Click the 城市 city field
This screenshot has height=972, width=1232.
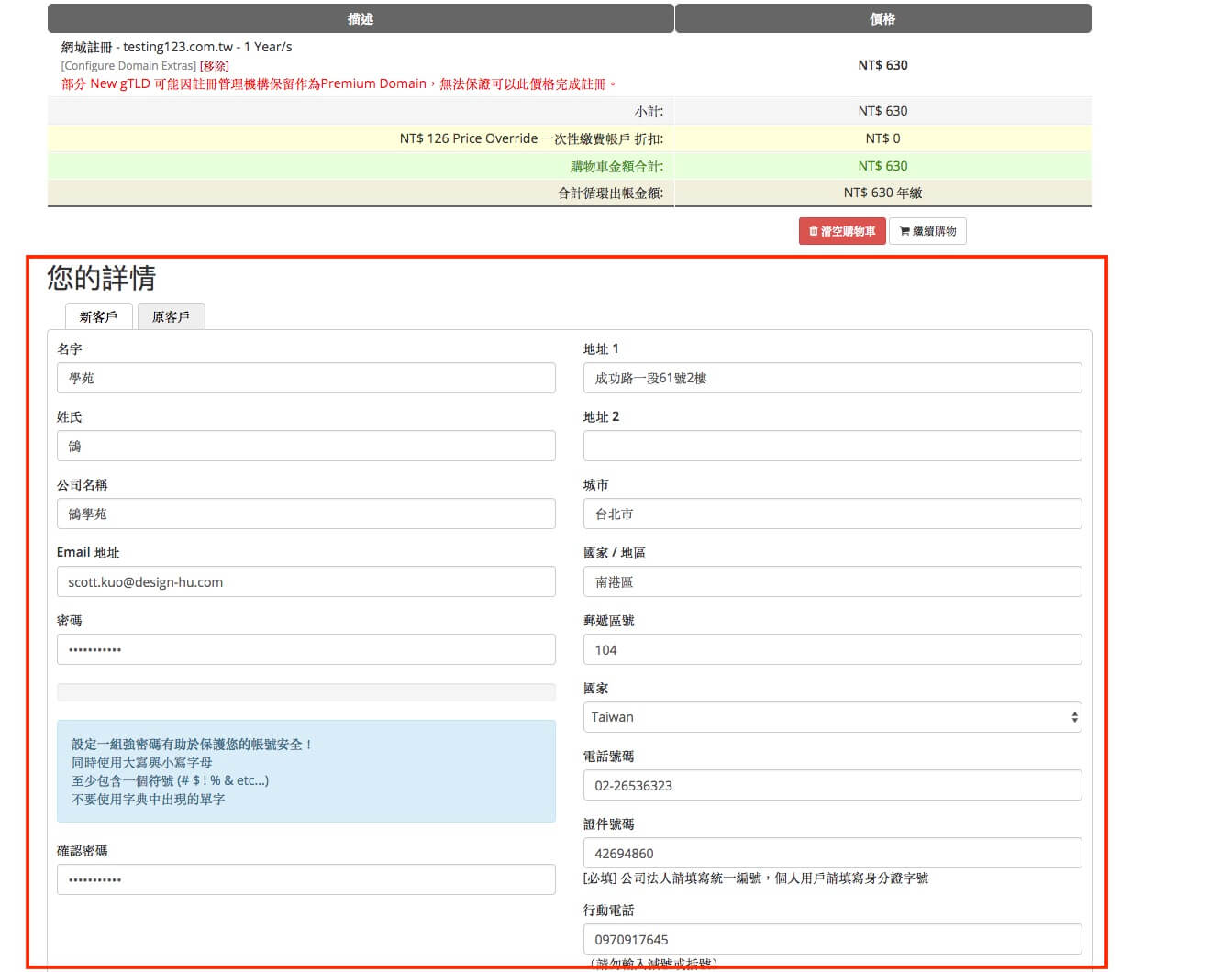833,514
